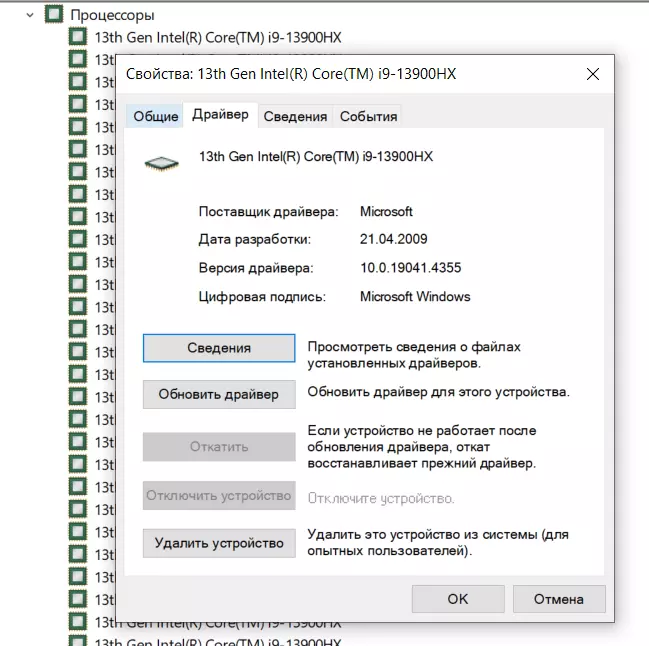Select the last i9-13900HX entry at the bottom
Image resolution: width=649 pixels, height=646 pixels.
click(218, 641)
